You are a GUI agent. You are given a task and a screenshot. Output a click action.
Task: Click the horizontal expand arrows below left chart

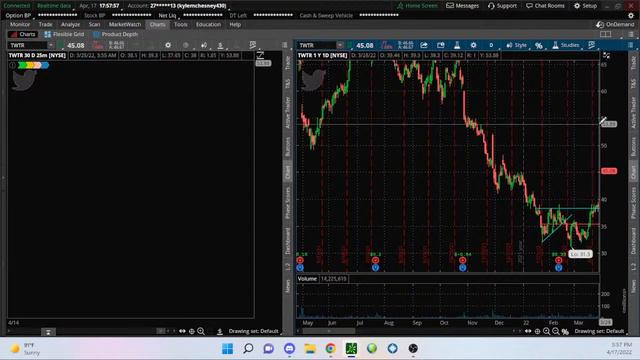[x=182, y=331]
